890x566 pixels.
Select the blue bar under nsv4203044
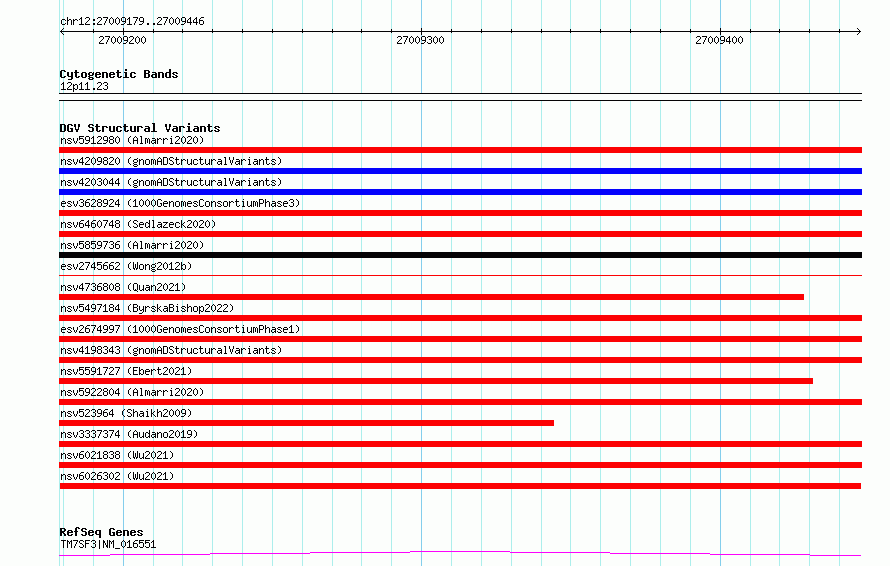[x=460, y=192]
